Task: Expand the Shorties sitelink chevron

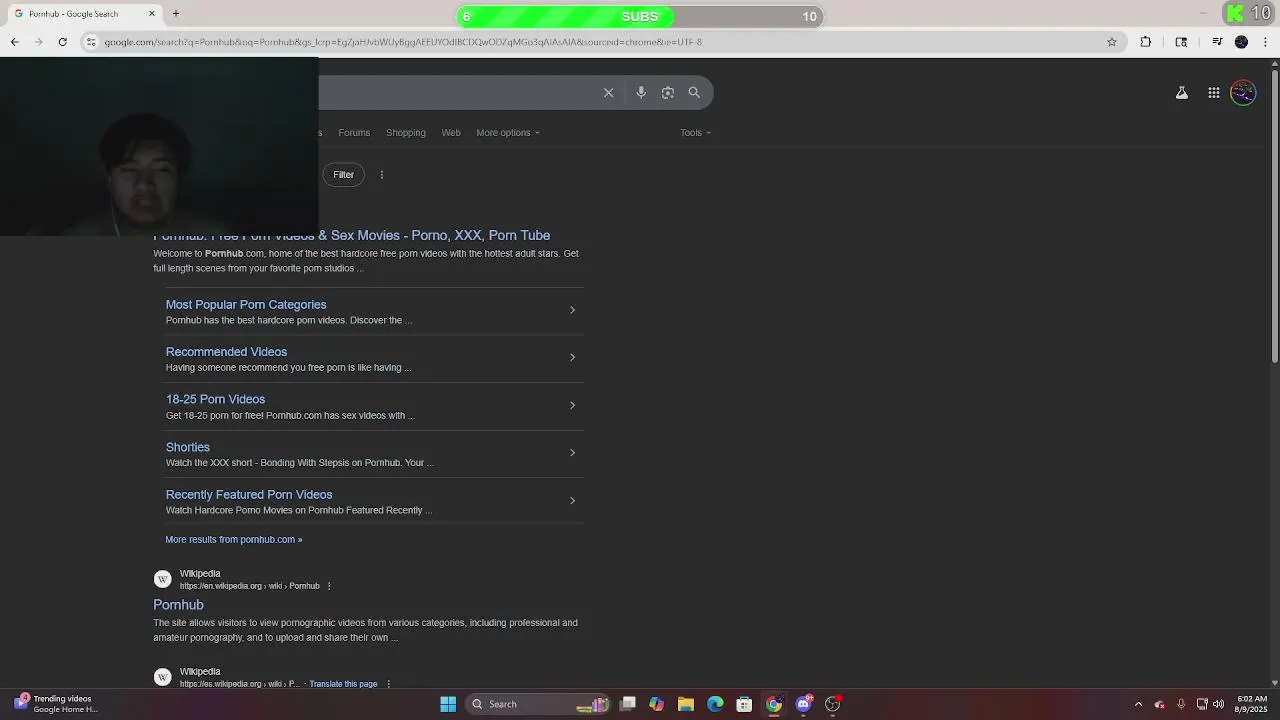Action: point(572,452)
